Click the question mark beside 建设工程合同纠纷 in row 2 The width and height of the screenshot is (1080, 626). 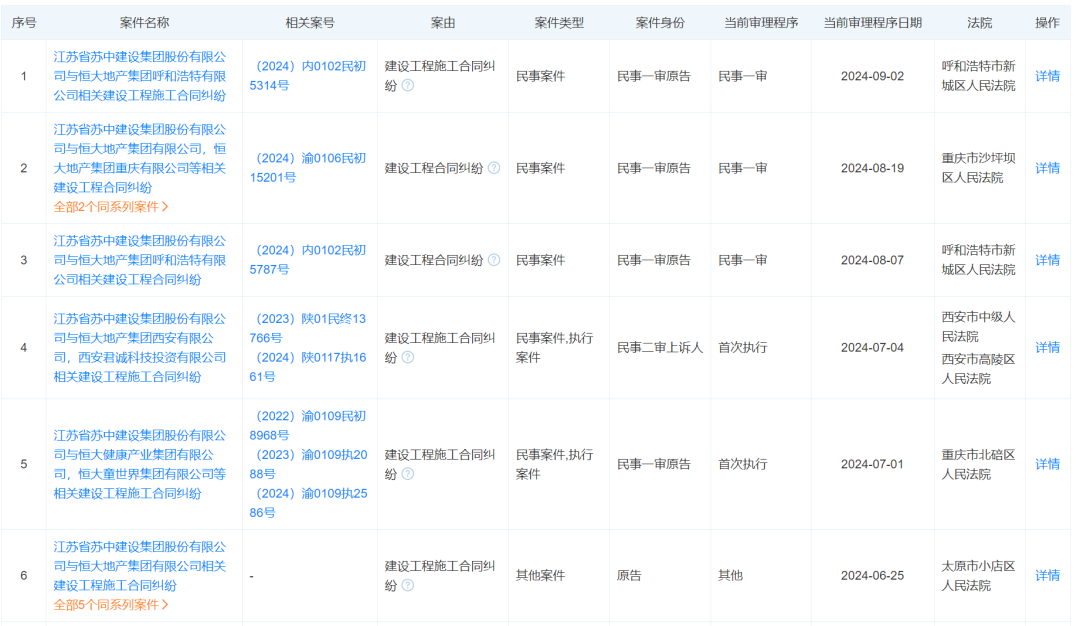tap(494, 168)
